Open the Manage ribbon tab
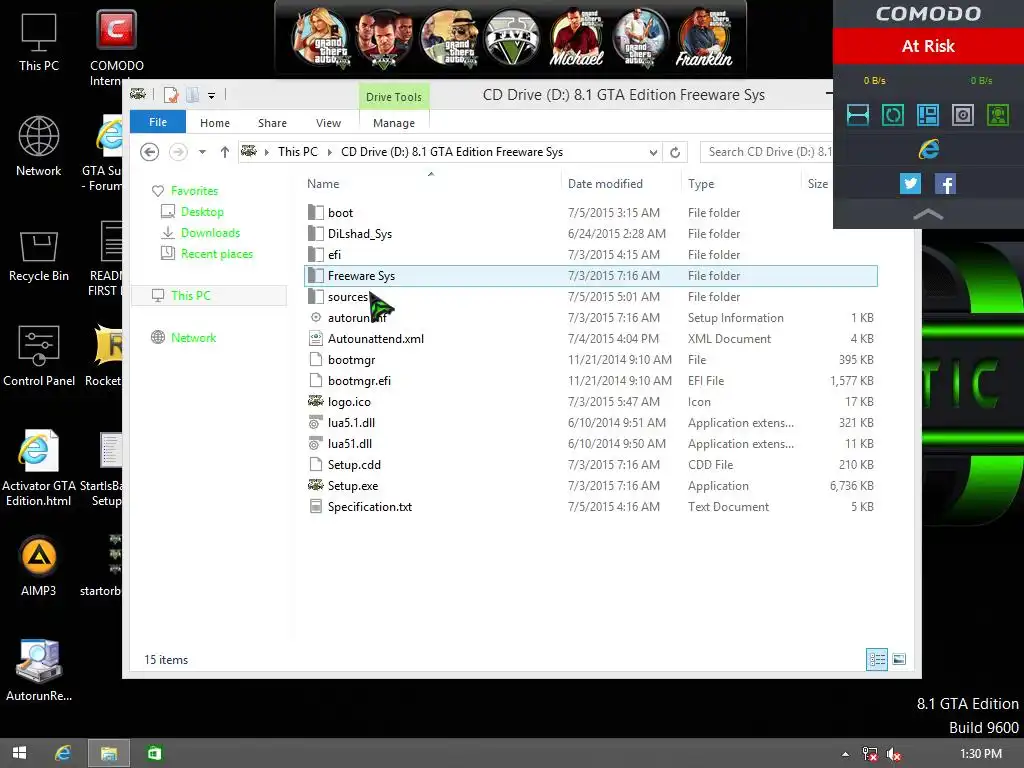The image size is (1024, 768). pos(394,123)
